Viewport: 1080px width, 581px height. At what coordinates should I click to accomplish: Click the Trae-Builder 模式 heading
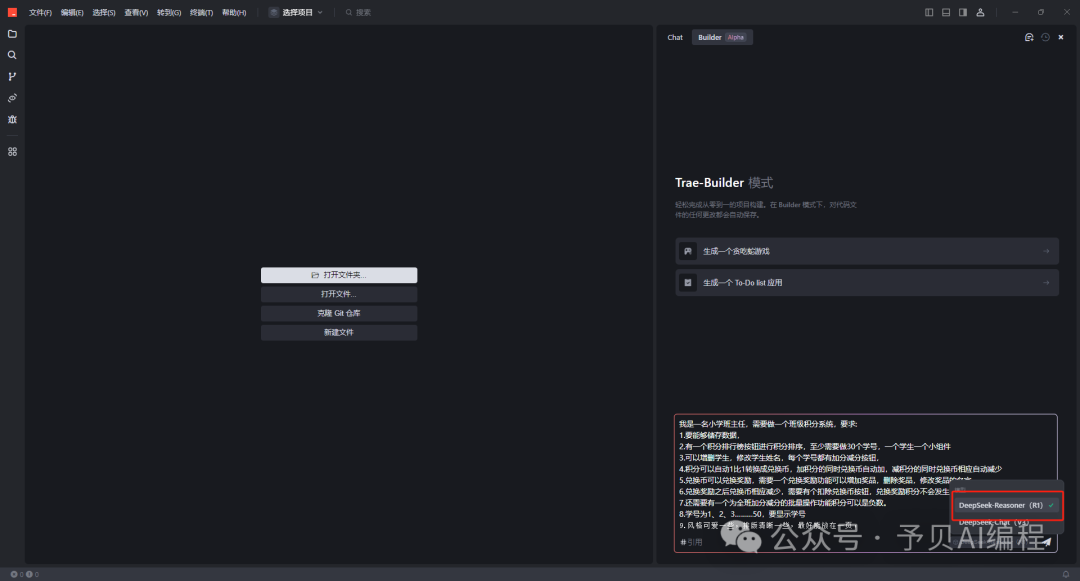click(724, 182)
